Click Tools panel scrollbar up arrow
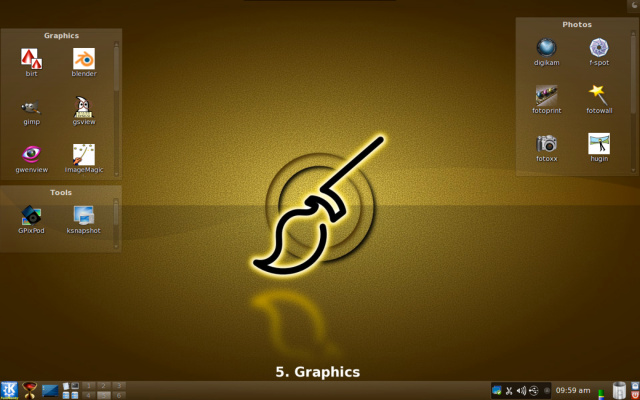The image size is (640, 400). [116, 201]
